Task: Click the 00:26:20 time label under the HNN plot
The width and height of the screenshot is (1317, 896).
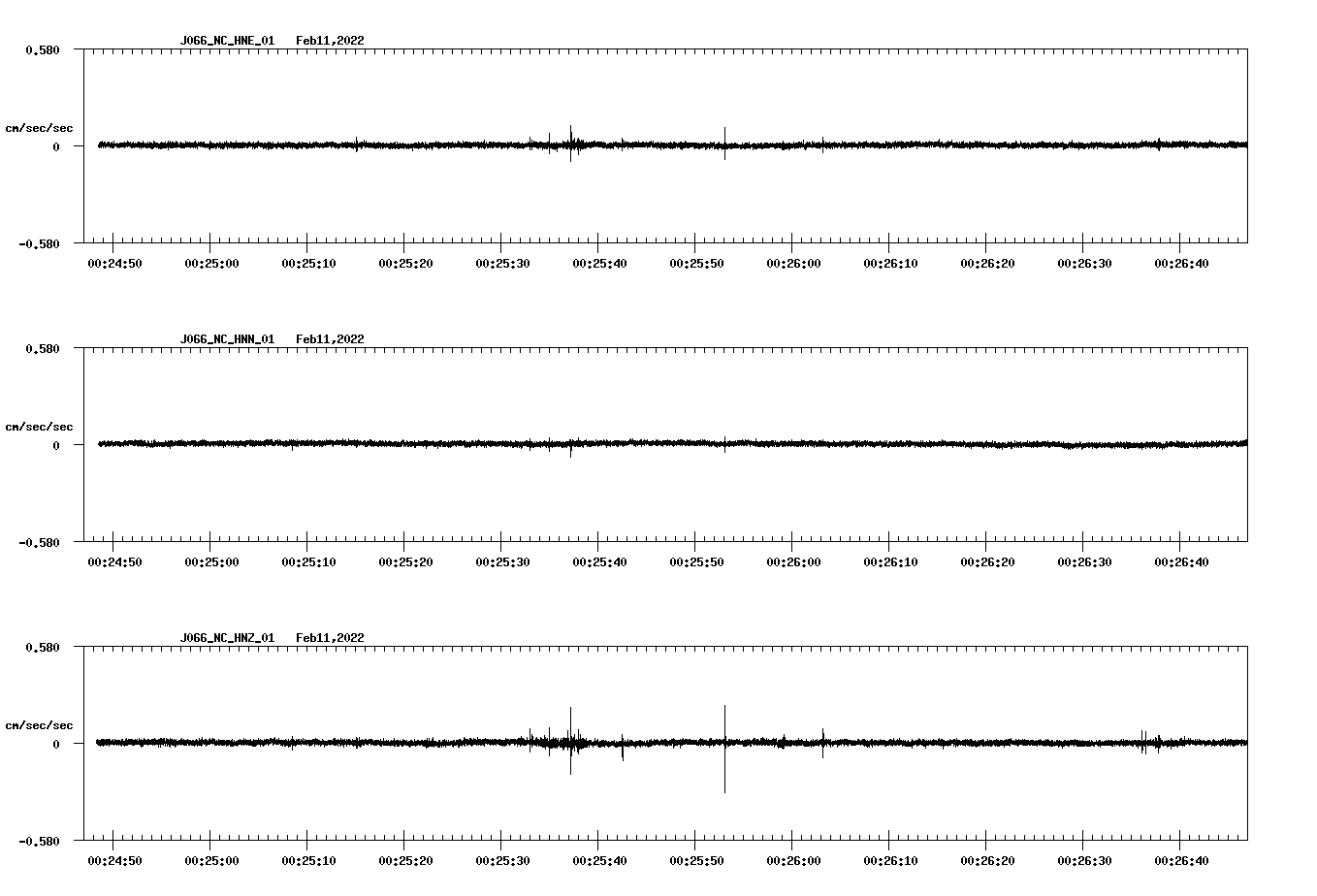Action: pos(987,562)
